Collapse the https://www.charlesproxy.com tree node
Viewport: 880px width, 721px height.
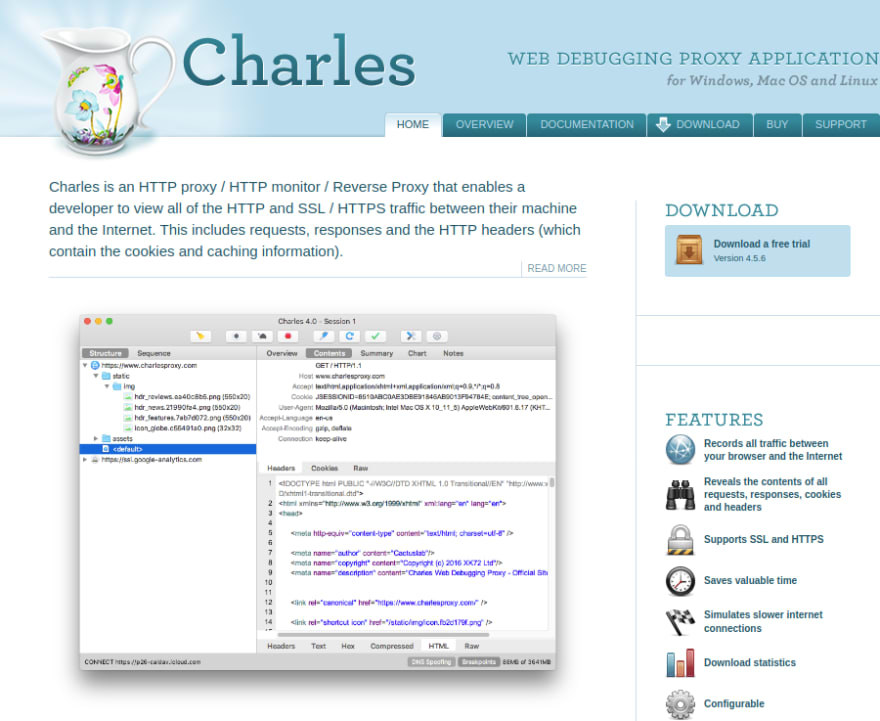pyautogui.click(x=85, y=365)
